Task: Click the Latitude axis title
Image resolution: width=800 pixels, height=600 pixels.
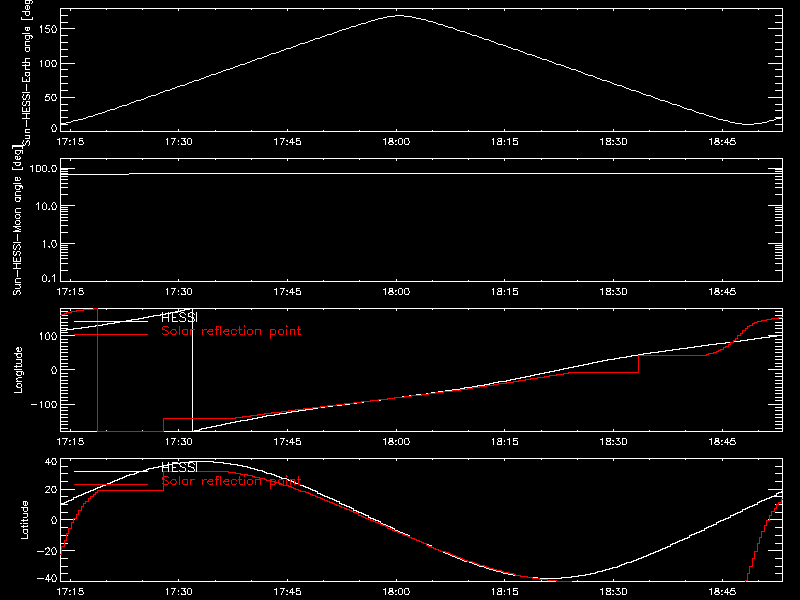Action: pos(24,520)
